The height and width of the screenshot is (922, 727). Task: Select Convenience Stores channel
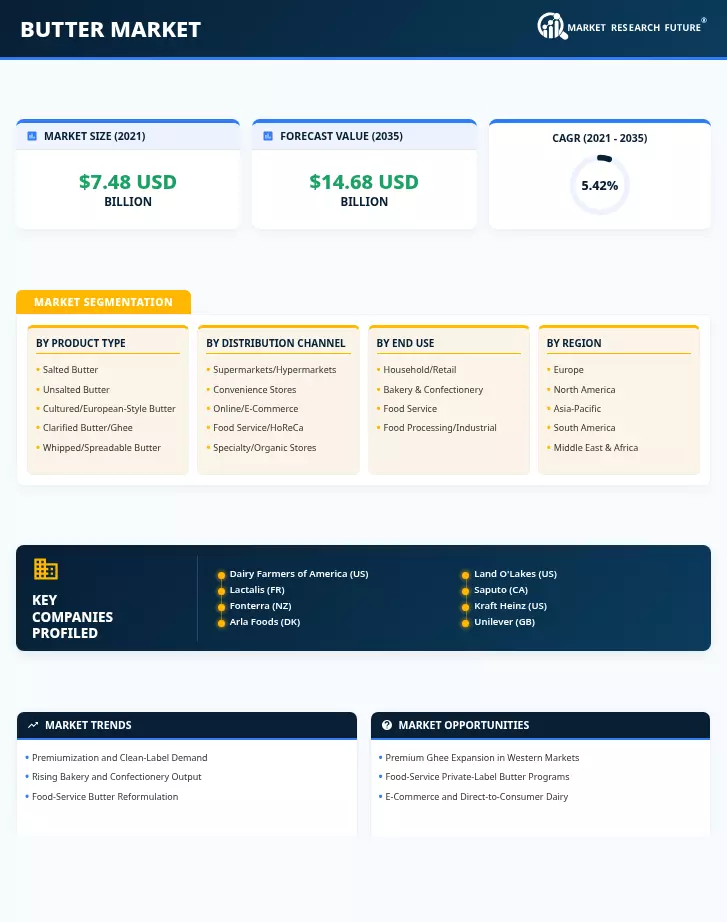[x=255, y=389]
